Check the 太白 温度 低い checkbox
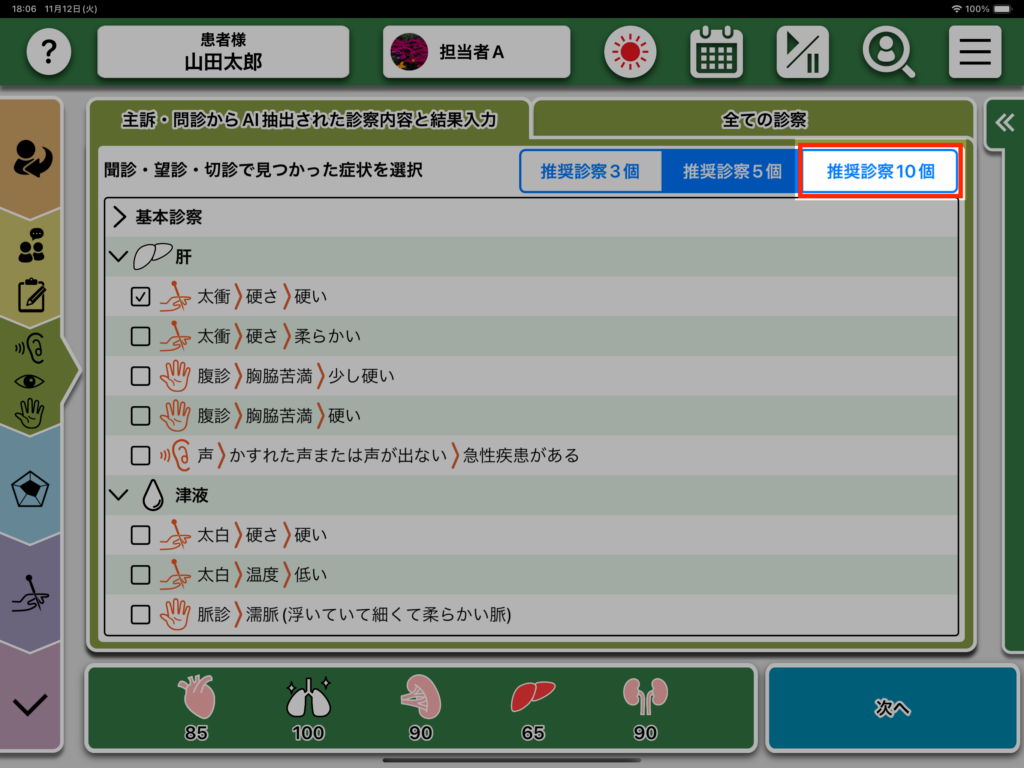The image size is (1024, 768). (x=141, y=575)
